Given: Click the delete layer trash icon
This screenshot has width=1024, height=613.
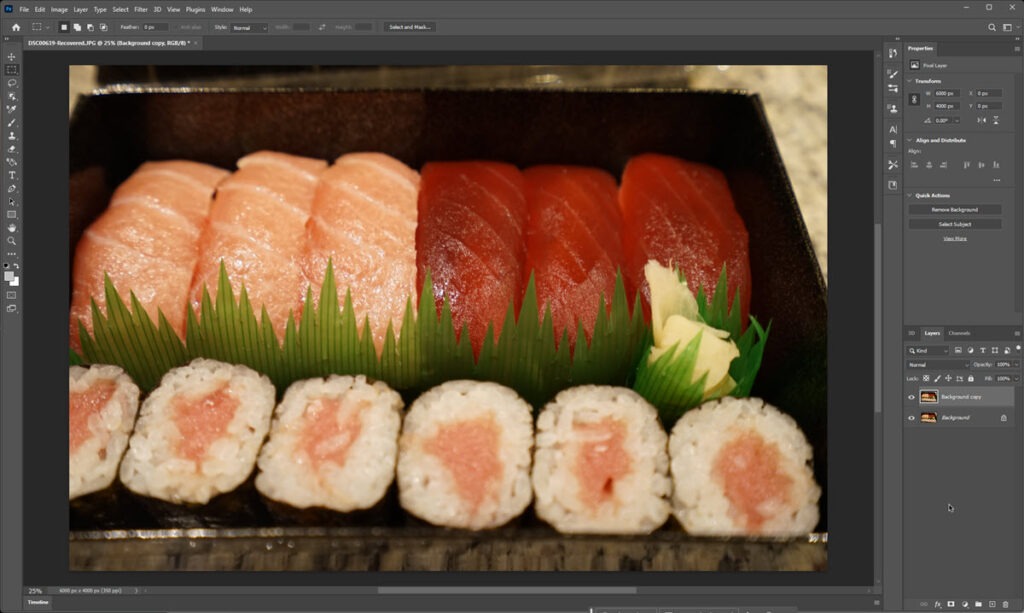Looking at the screenshot, I should (1005, 604).
